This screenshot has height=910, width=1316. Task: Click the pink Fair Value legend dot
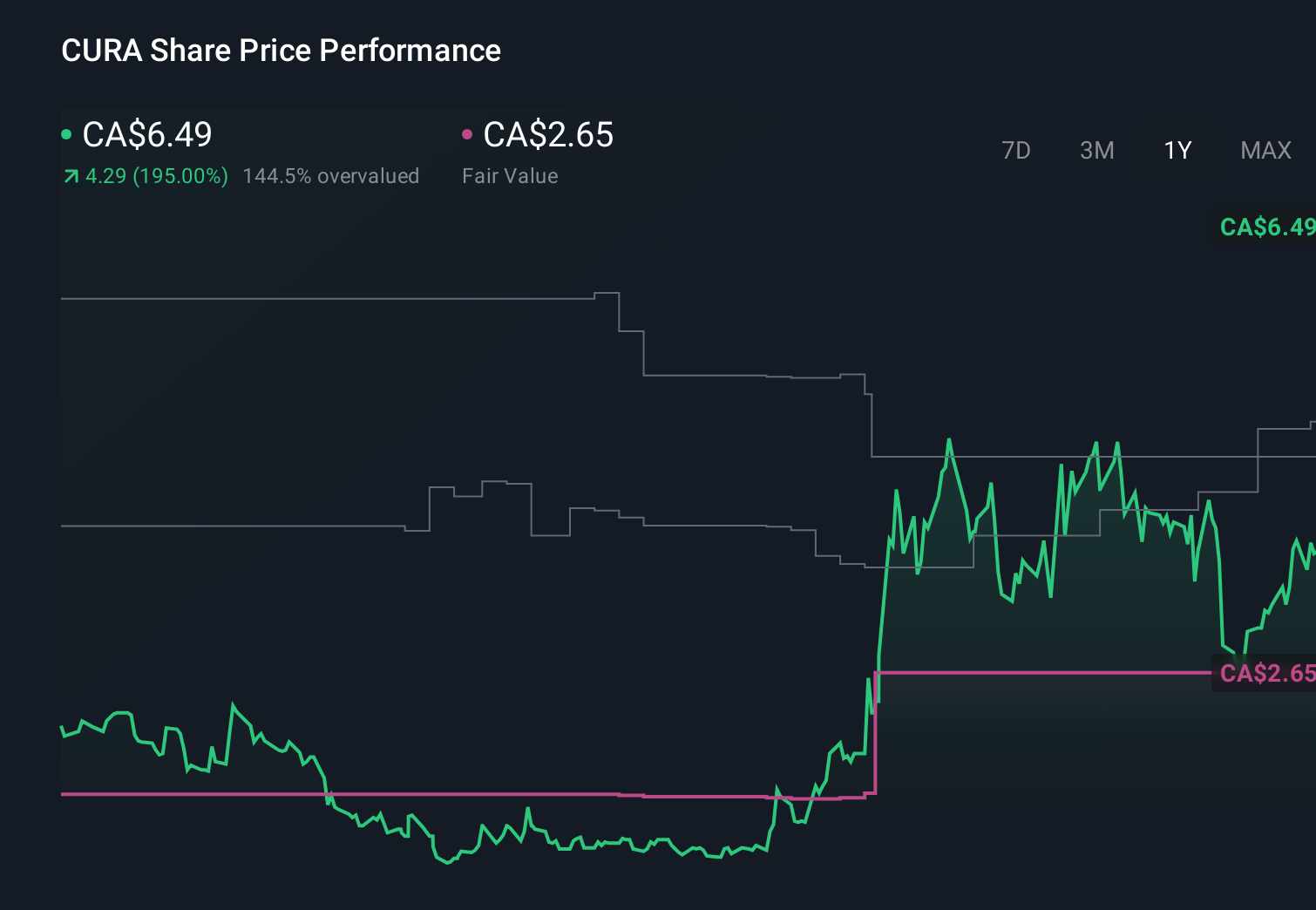(x=468, y=133)
